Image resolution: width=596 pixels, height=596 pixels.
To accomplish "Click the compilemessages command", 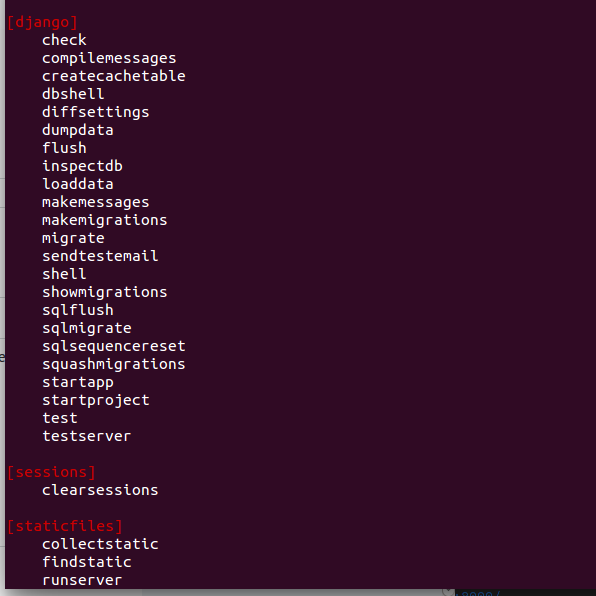I will (109, 59).
